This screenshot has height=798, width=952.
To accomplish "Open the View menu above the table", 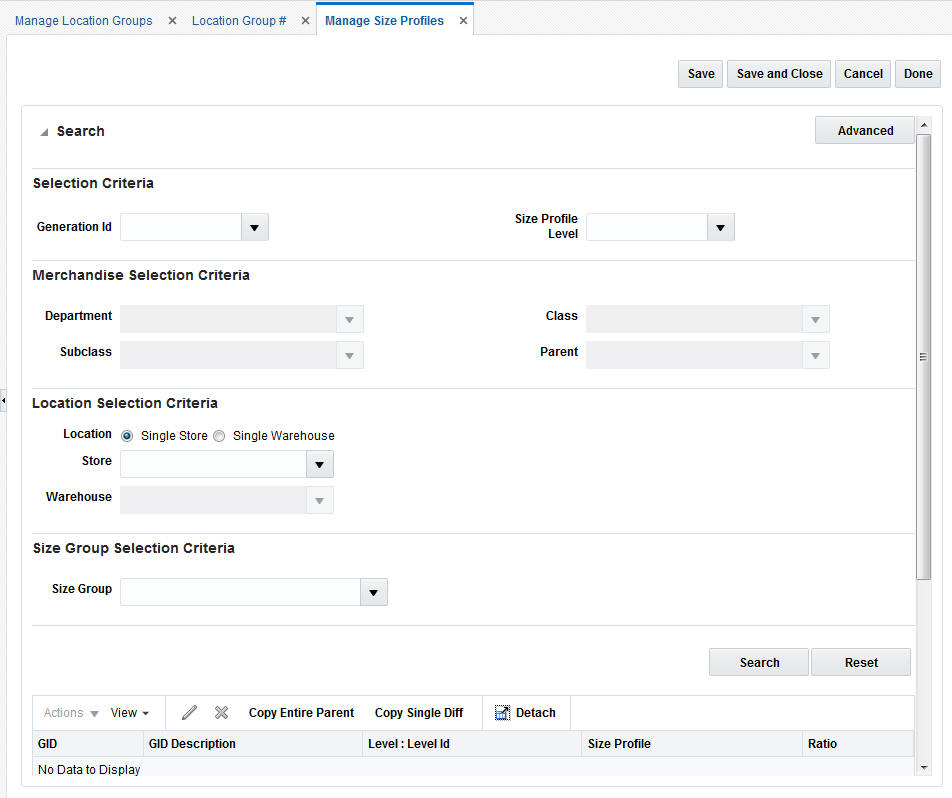I will (129, 712).
